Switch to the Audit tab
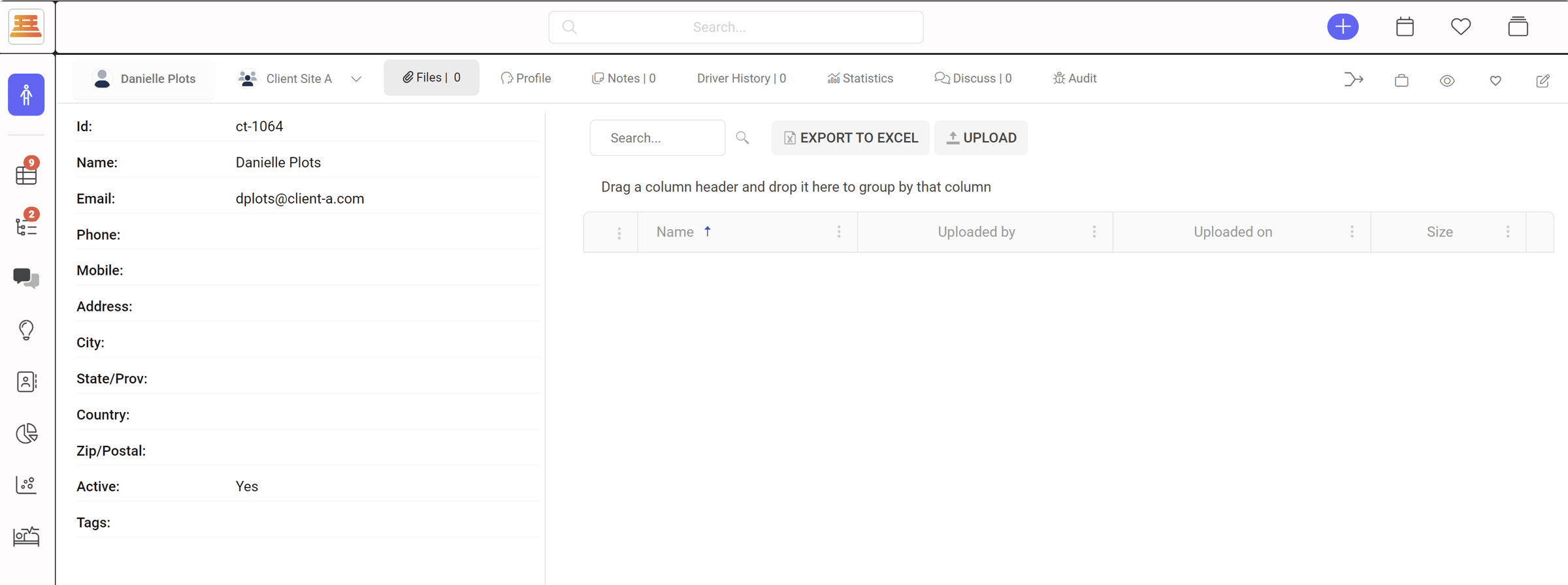The width and height of the screenshot is (1568, 585). (x=1075, y=78)
